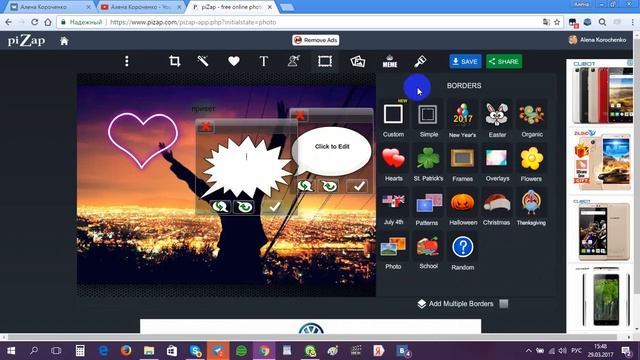Open the Borders tool in toolbar
Image resolution: width=640 pixels, height=360 pixels.
point(325,61)
